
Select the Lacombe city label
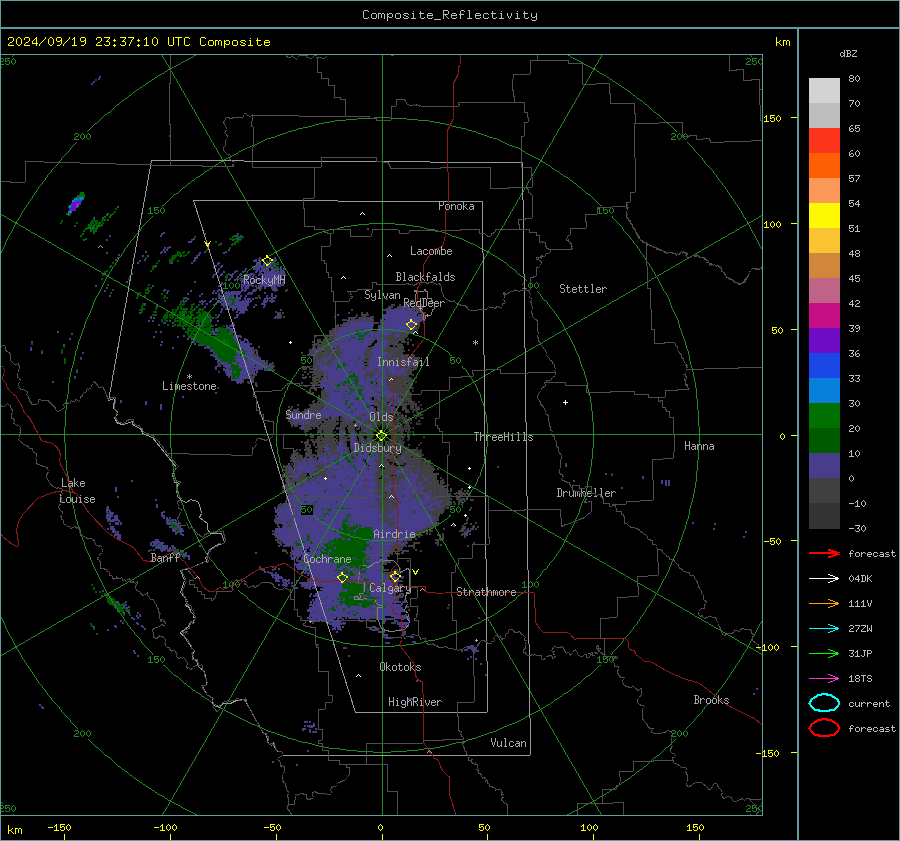pyautogui.click(x=431, y=251)
